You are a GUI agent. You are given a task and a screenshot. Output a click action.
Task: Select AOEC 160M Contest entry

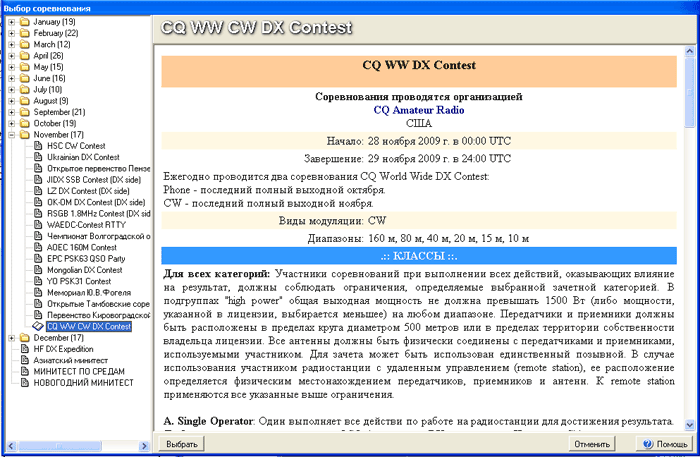point(82,247)
